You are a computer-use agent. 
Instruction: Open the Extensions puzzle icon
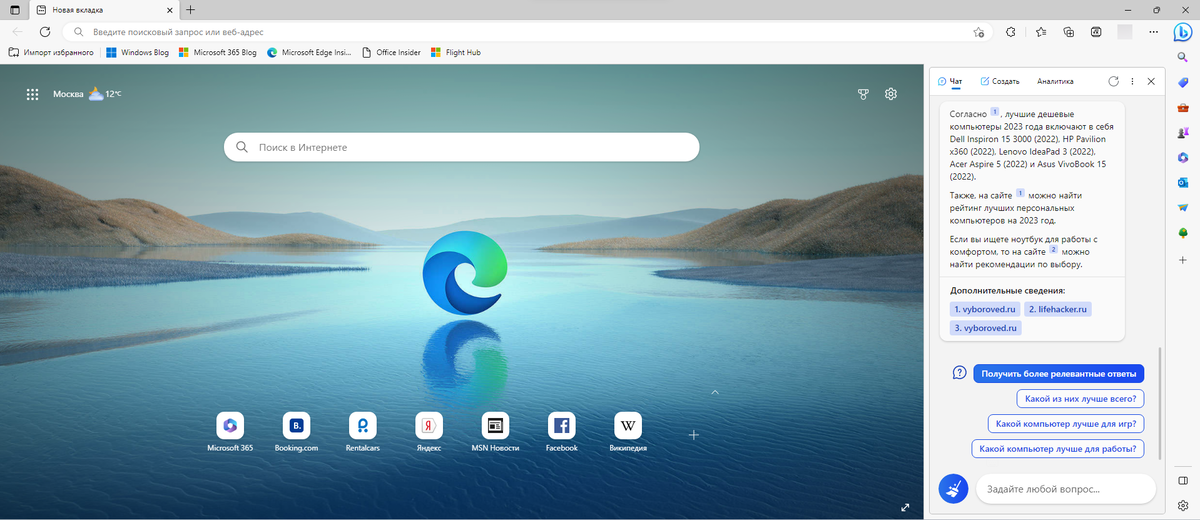pyautogui.click(x=1011, y=32)
